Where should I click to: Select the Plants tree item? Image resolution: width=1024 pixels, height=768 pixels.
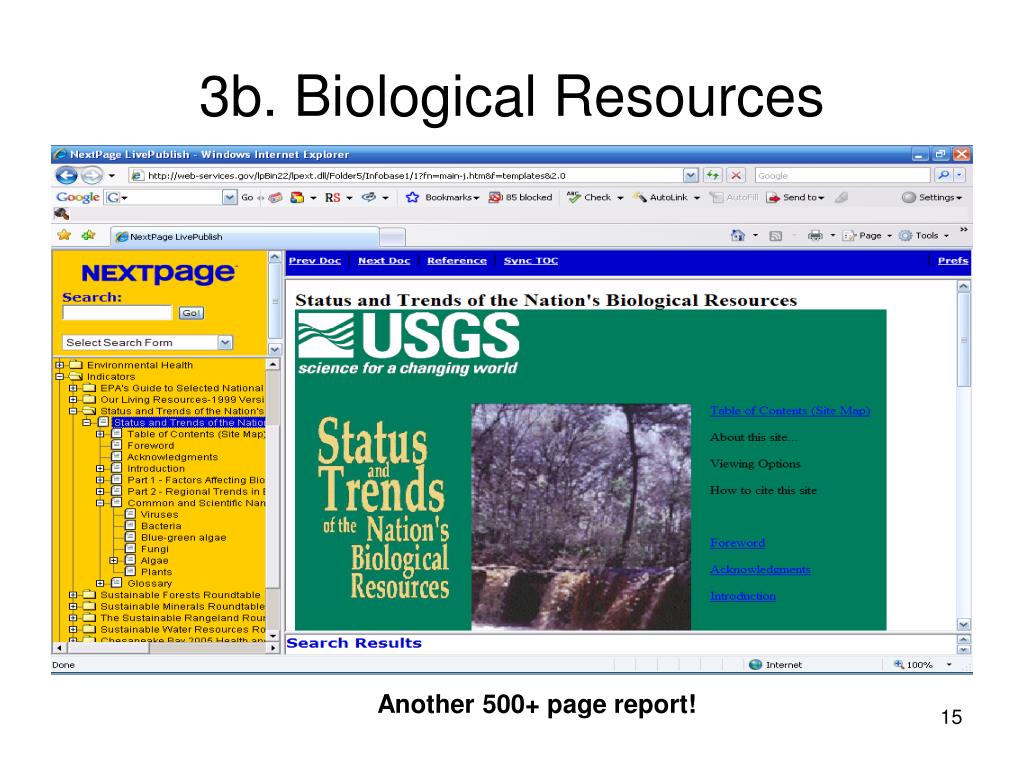coord(156,572)
